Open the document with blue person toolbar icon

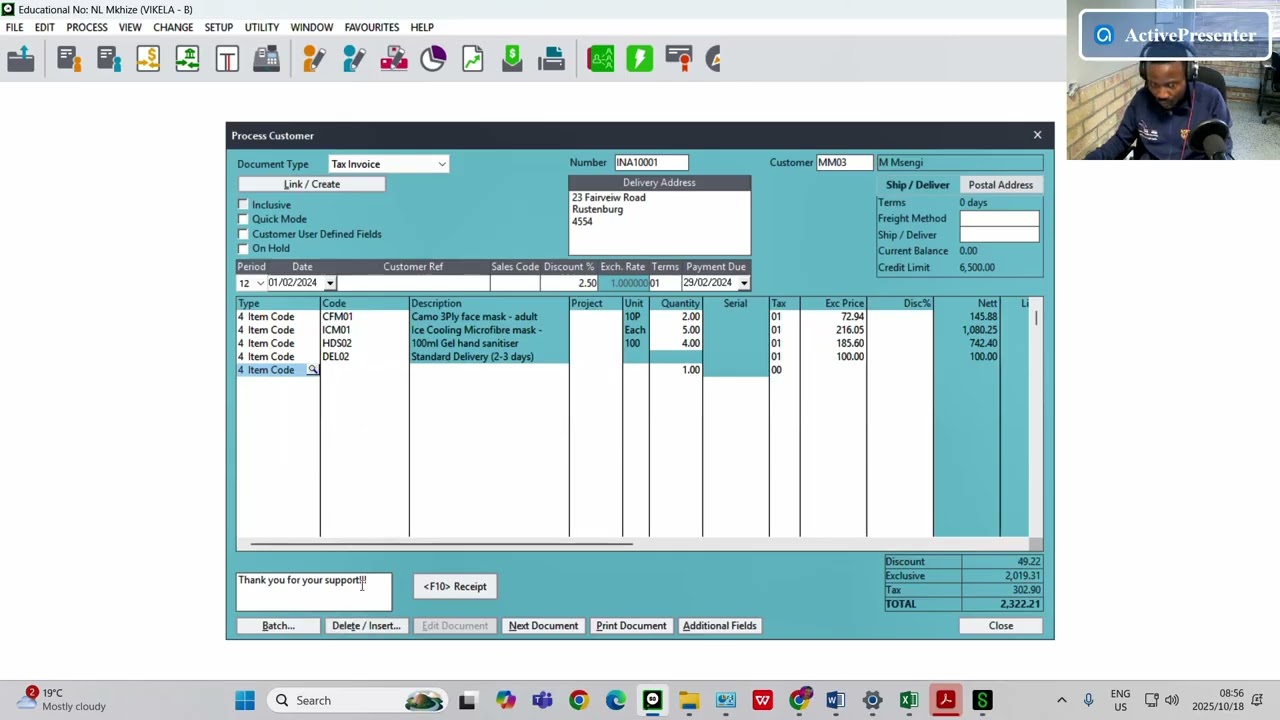coord(108,59)
